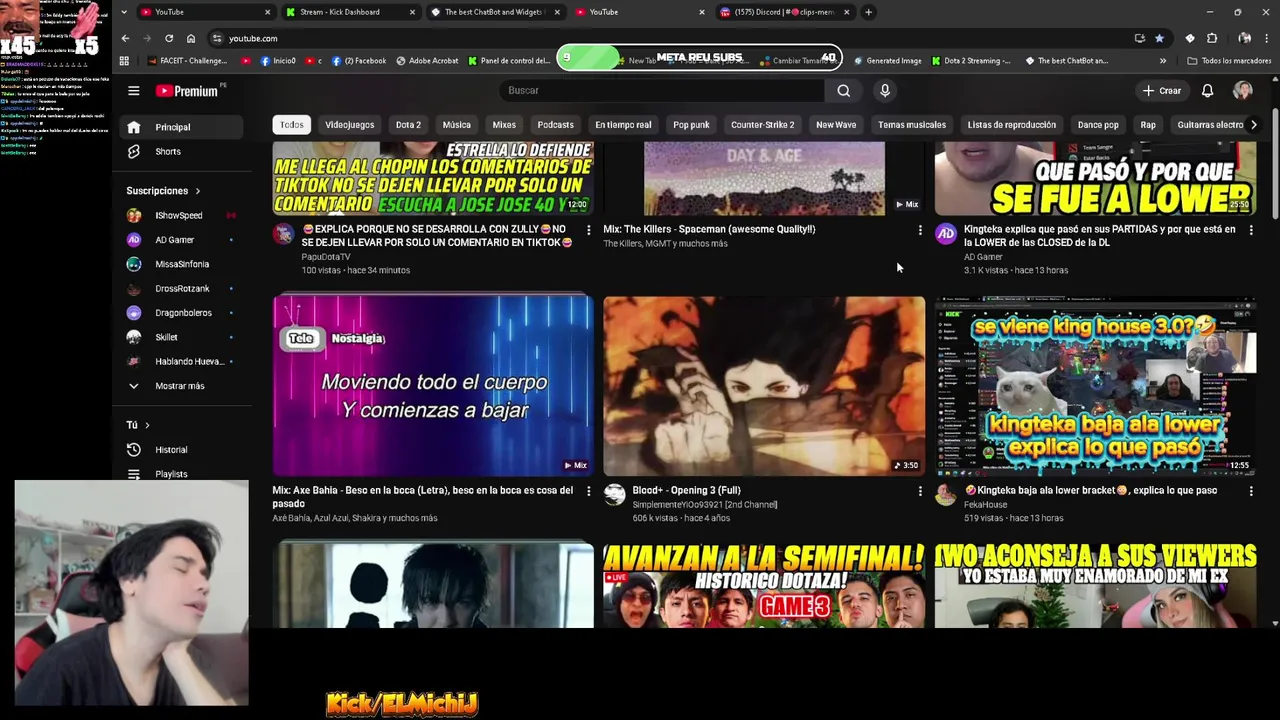Expand the Suscripciones section chevron
Image resolution: width=1280 pixels, height=720 pixels.
point(197,191)
